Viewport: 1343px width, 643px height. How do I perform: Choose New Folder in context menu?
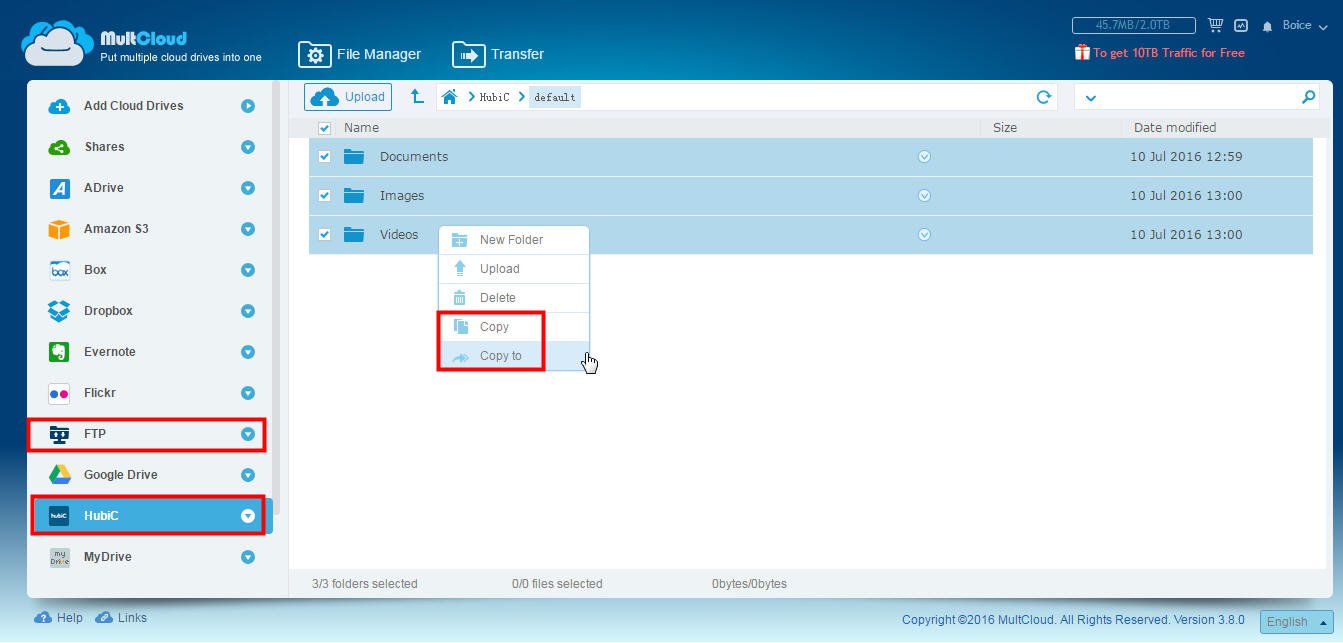514,240
